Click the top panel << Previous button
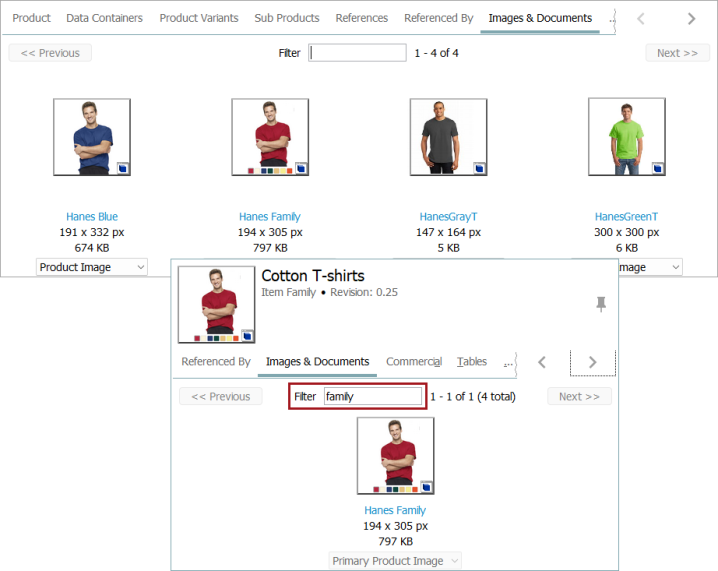This screenshot has width=718, height=571. click(x=50, y=53)
